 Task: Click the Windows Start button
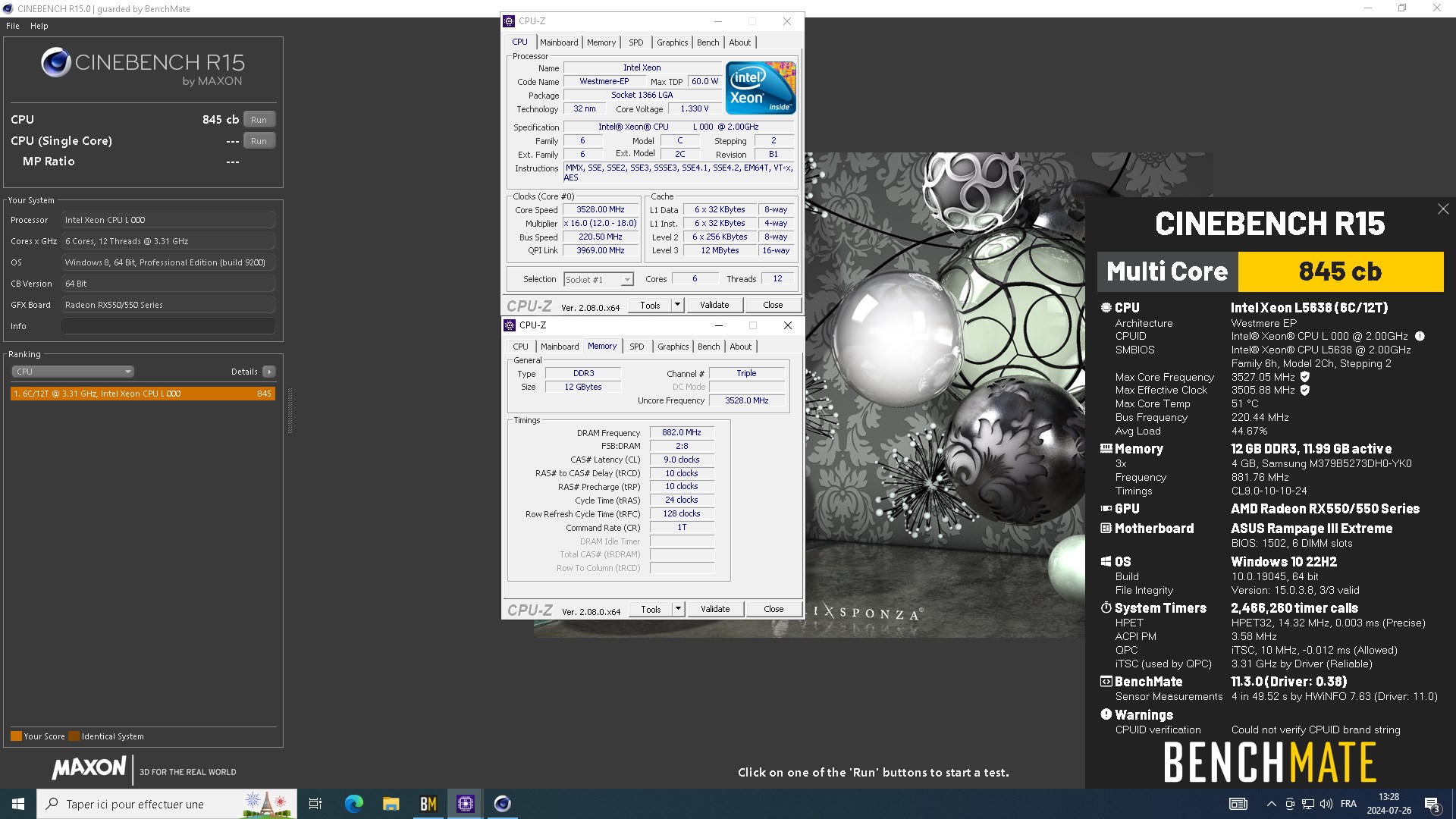tap(18, 804)
